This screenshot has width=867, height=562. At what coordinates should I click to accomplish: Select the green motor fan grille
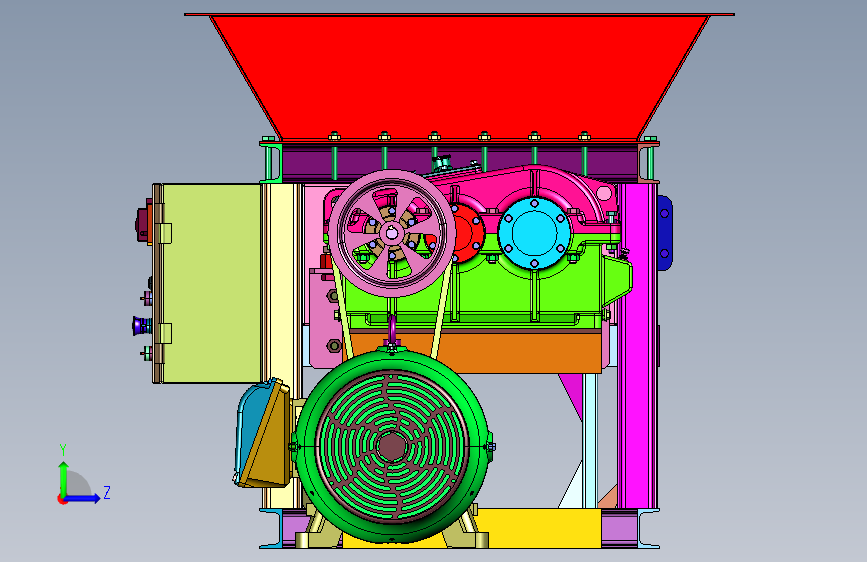[x=393, y=447]
